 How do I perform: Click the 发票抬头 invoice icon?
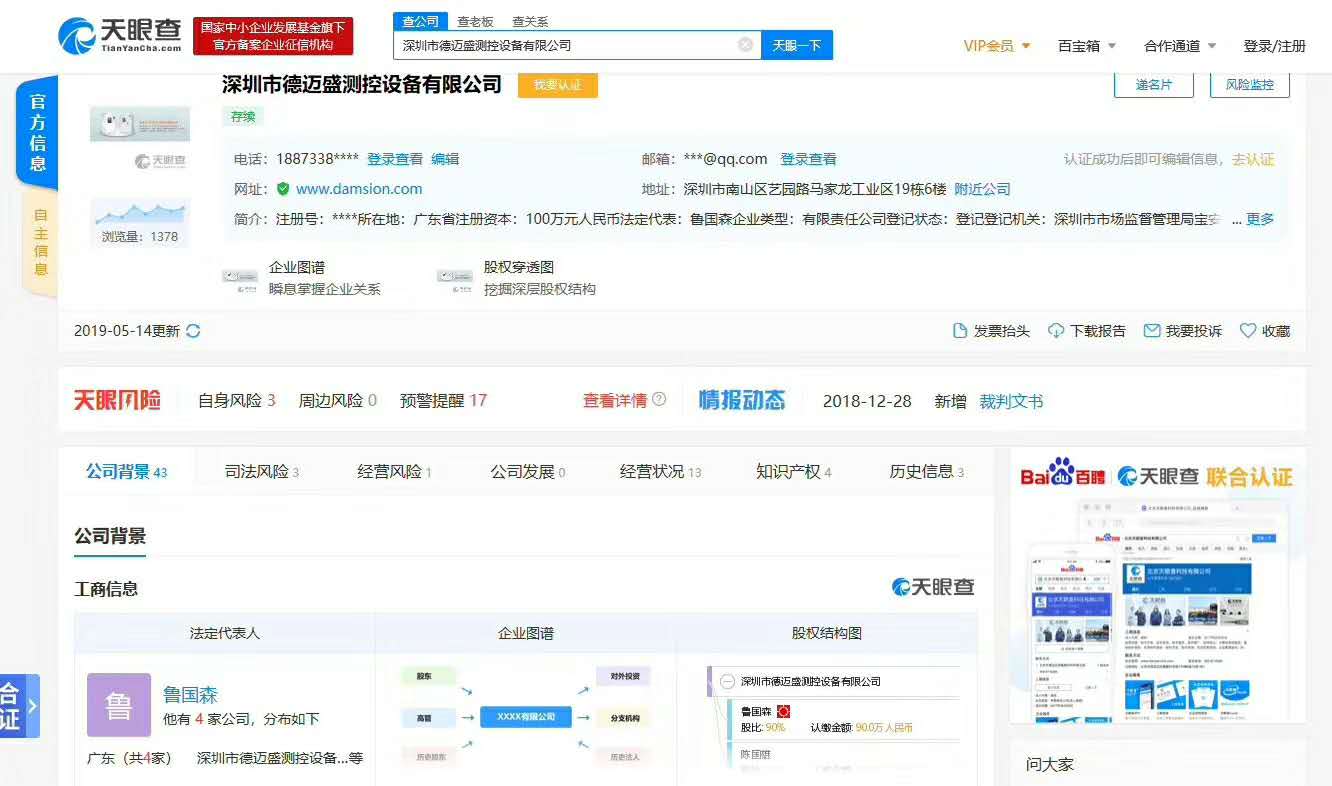(960, 331)
